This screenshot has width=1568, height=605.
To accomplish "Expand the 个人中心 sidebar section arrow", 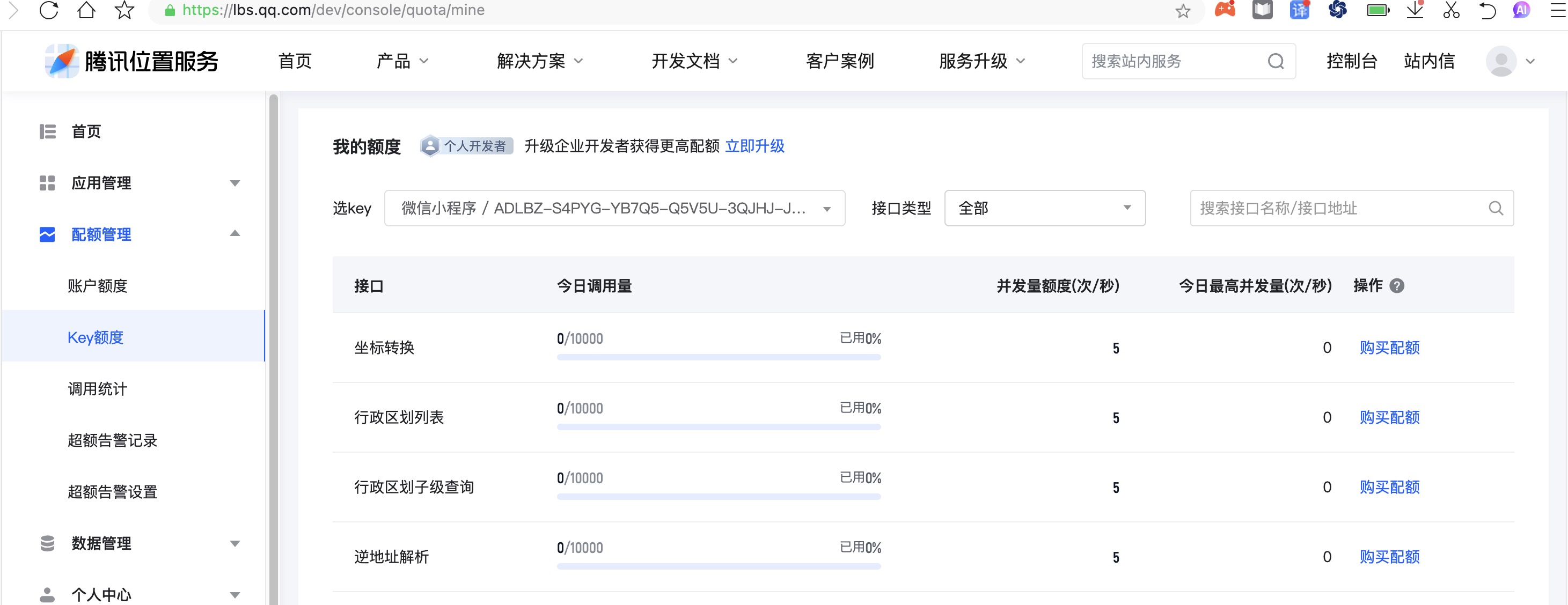I will coord(235,595).
